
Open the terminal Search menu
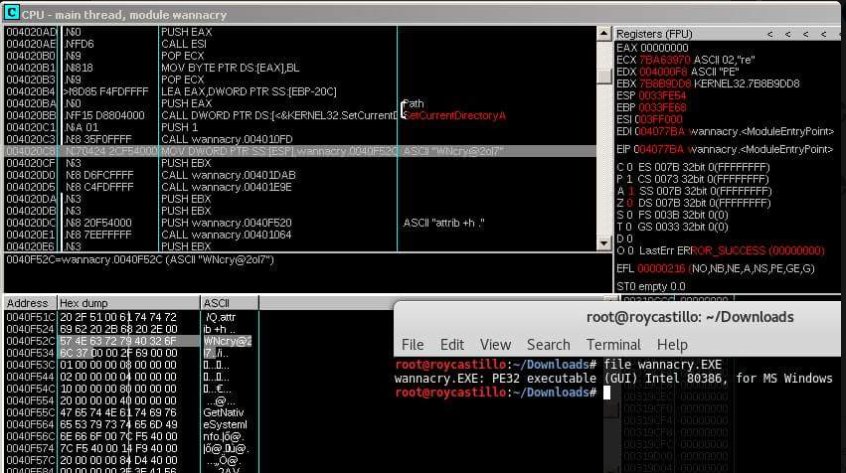pos(548,345)
